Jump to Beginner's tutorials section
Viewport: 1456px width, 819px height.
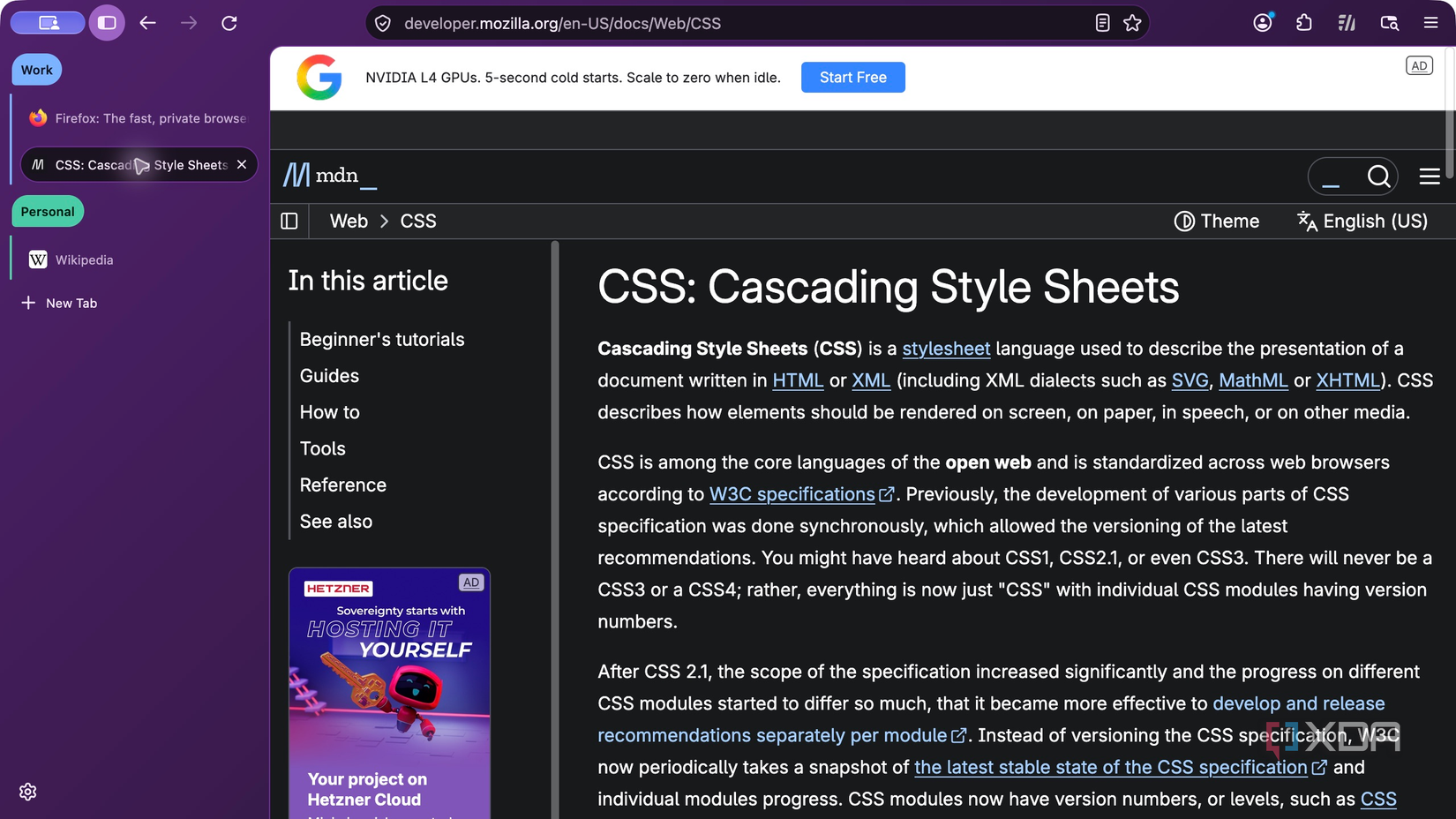[382, 340]
